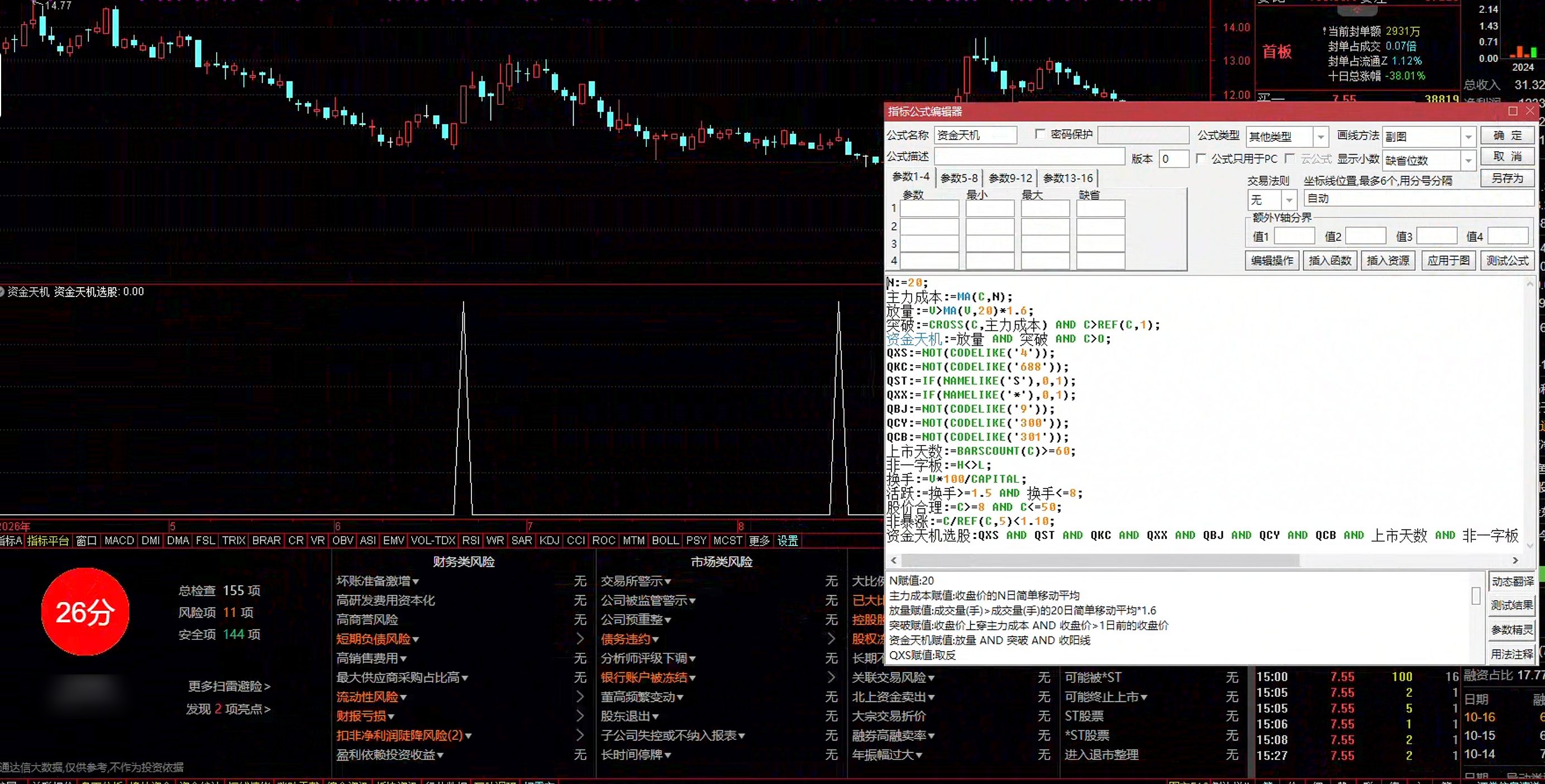Tick the 公式只用于PC checkbox
Viewport: 1545px width, 784px height.
[1201, 158]
